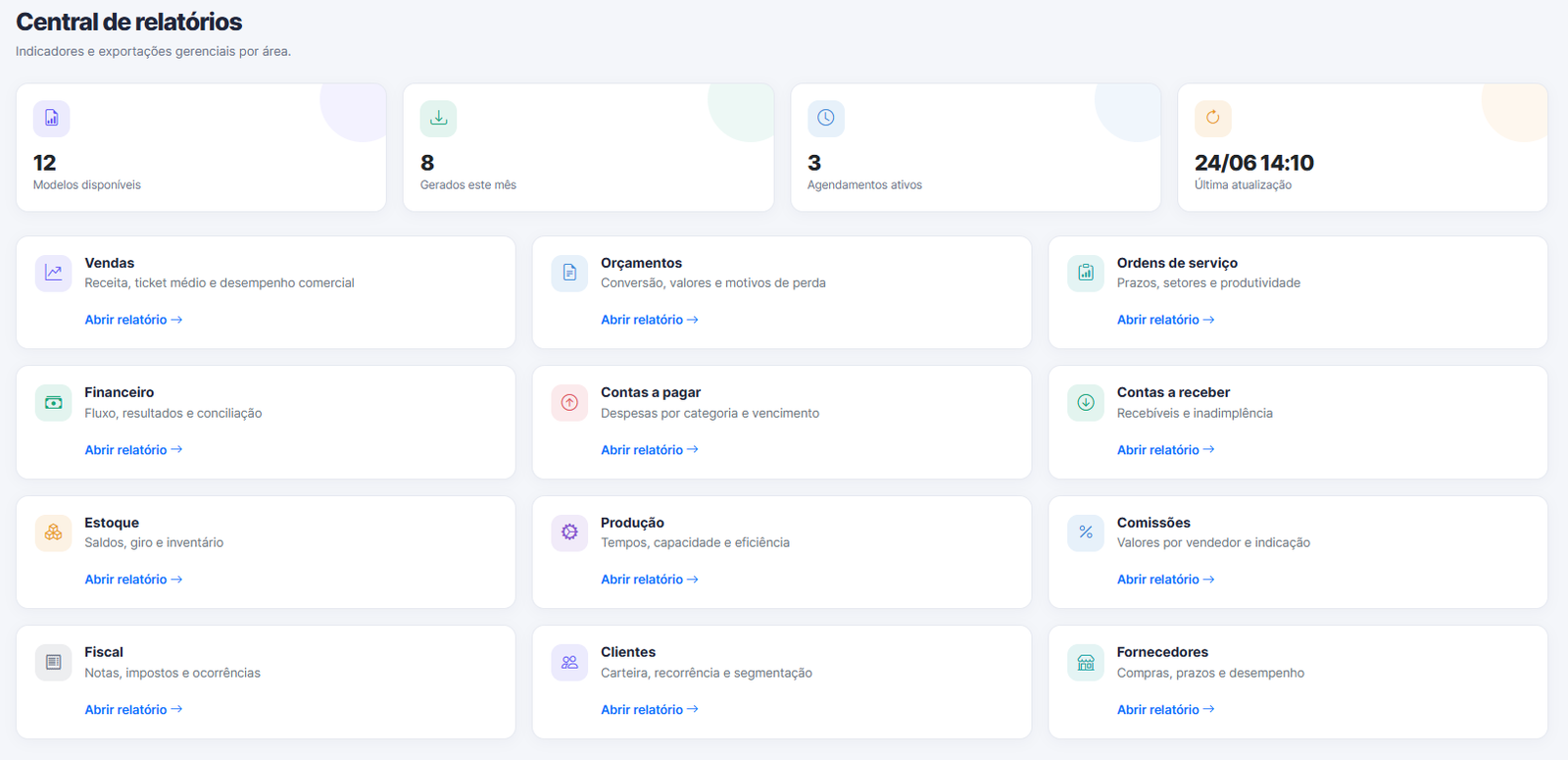Click text Valores por vendedor e indicação
This screenshot has height=760, width=1568.
click(x=1213, y=543)
